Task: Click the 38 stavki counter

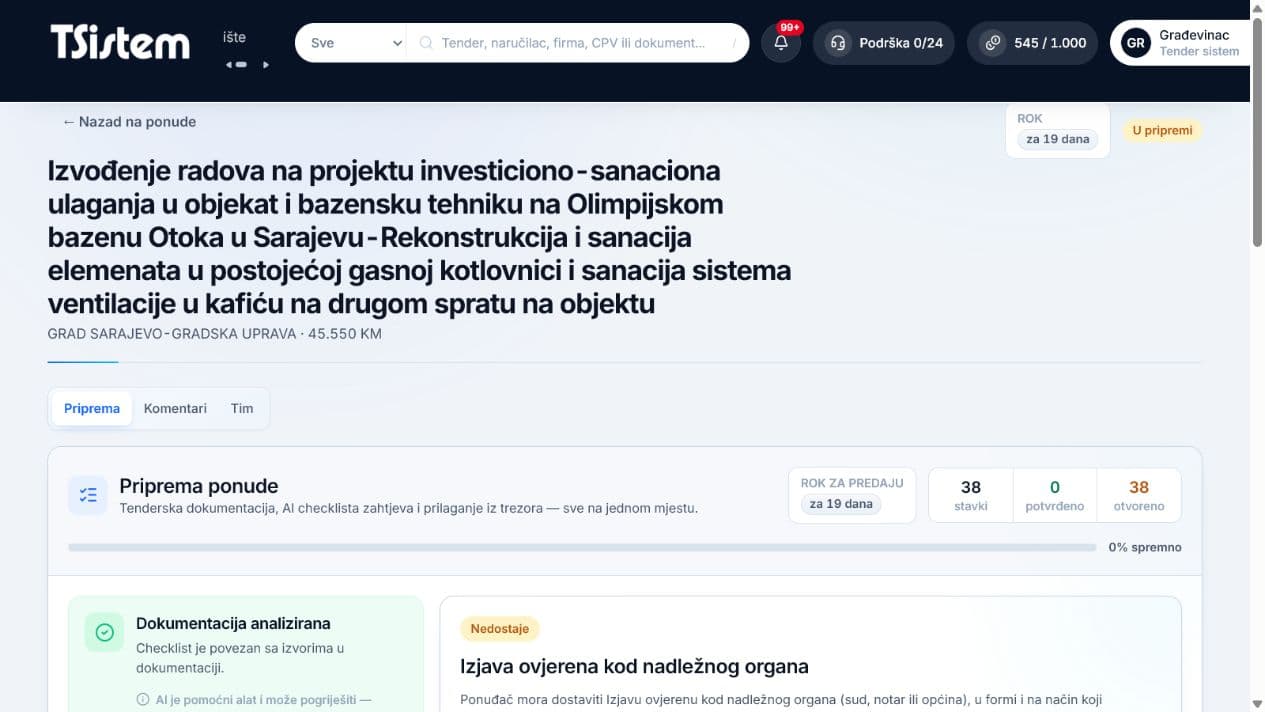Action: [971, 495]
